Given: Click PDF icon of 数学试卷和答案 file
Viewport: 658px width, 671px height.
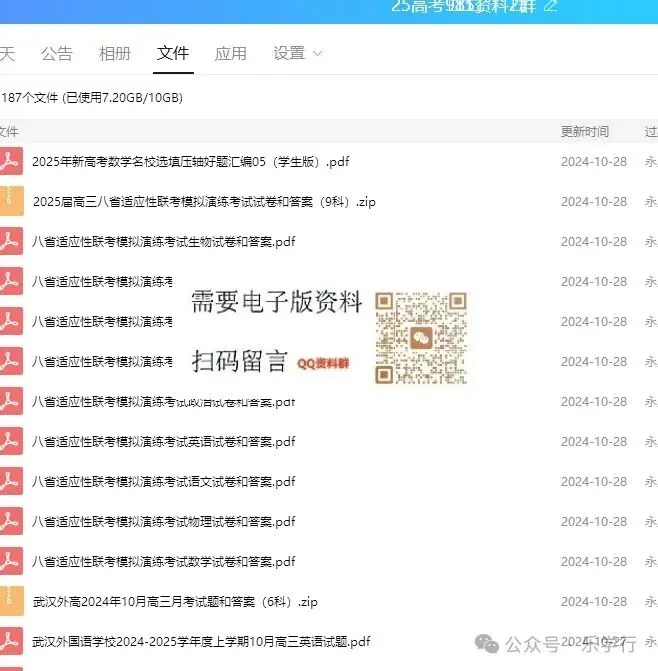Looking at the screenshot, I should (x=11, y=561).
